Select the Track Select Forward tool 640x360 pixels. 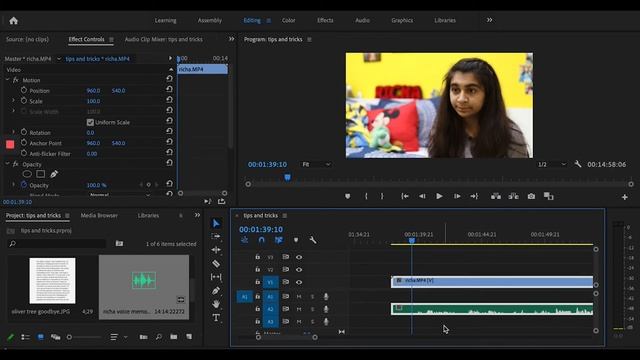point(216,236)
